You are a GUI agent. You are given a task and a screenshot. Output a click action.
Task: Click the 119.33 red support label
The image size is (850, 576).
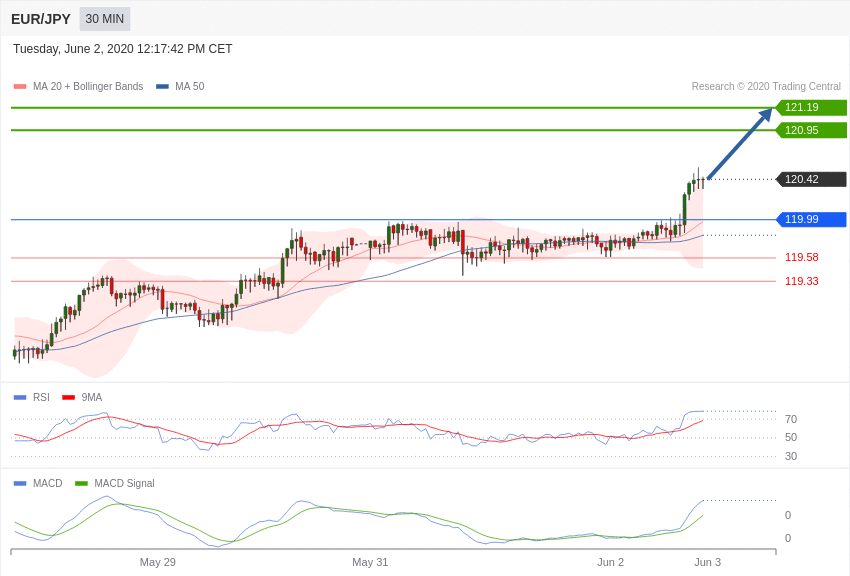[x=802, y=281]
